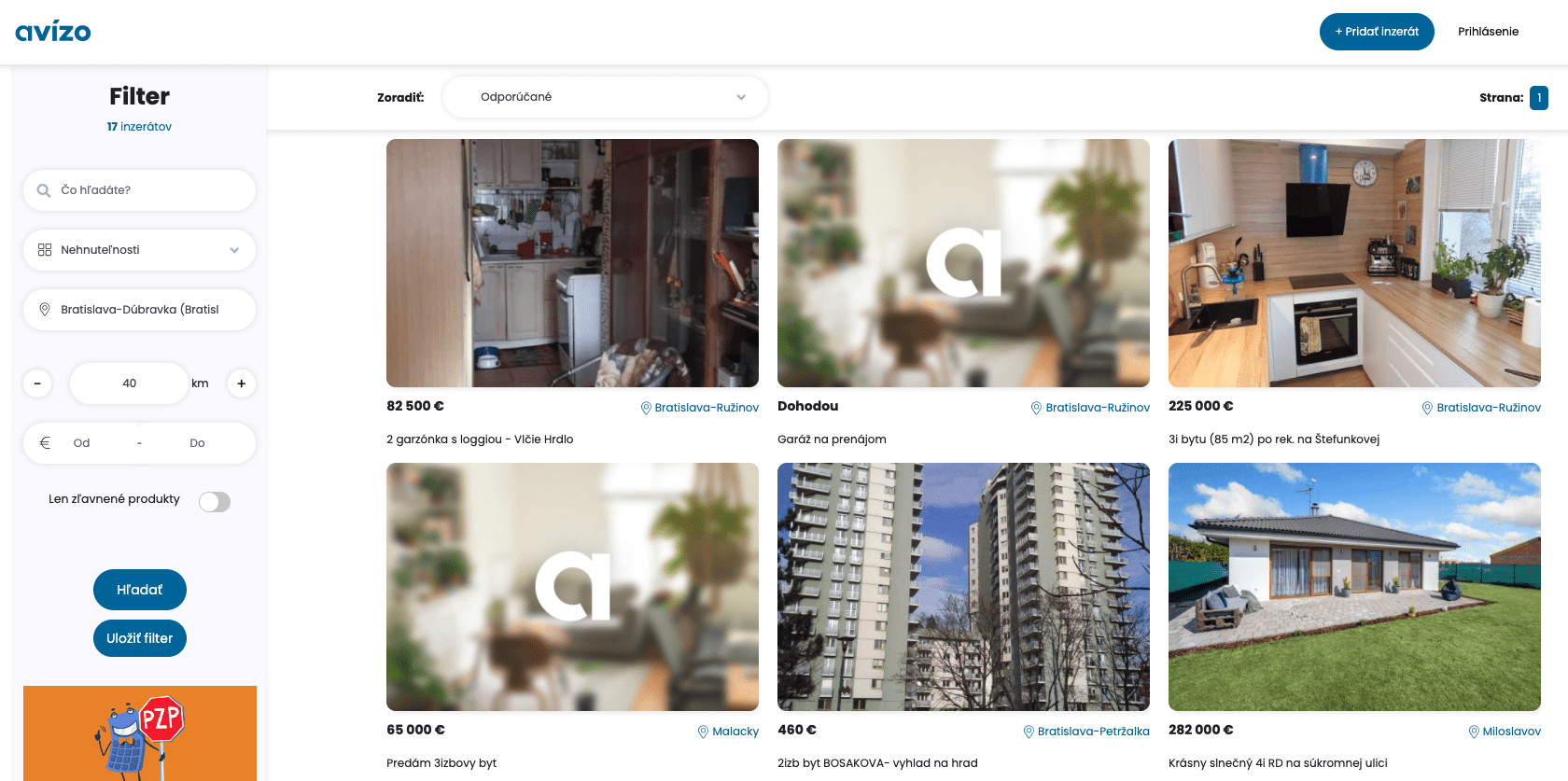
Task: Save the filter with Uložiť filter
Action: click(140, 638)
